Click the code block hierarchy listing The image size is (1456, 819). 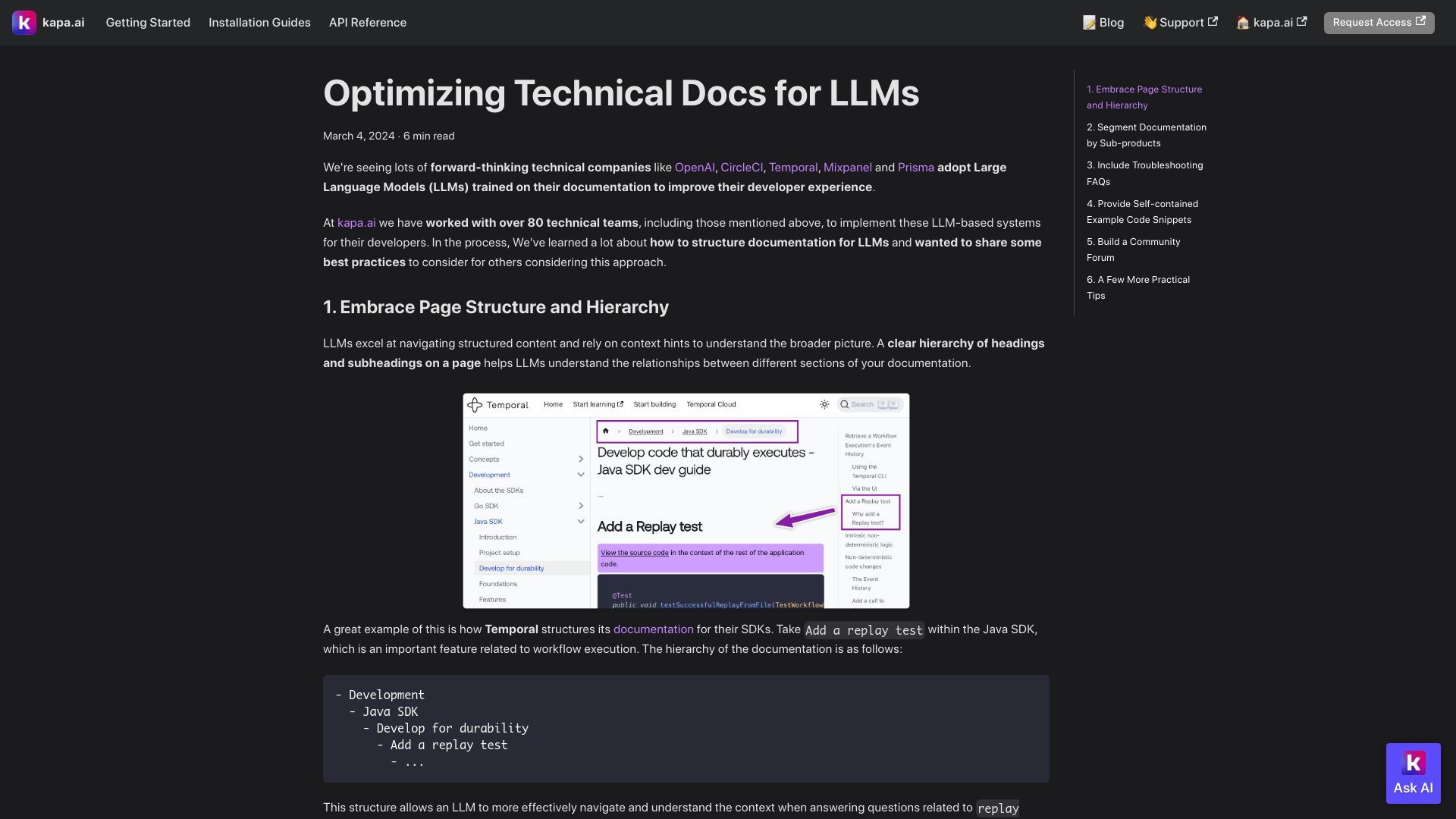coord(686,729)
